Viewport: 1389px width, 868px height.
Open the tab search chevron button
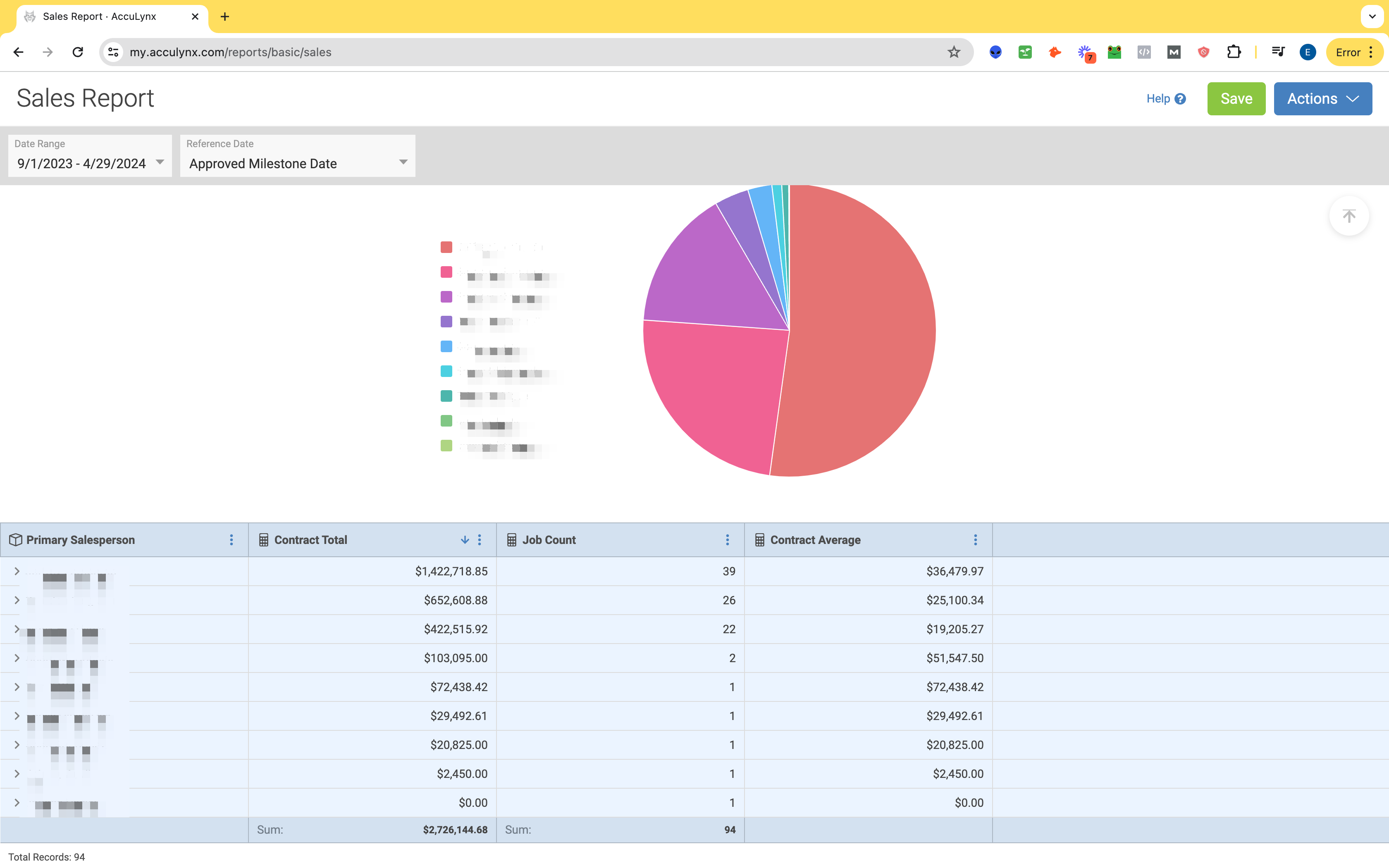[1372, 17]
